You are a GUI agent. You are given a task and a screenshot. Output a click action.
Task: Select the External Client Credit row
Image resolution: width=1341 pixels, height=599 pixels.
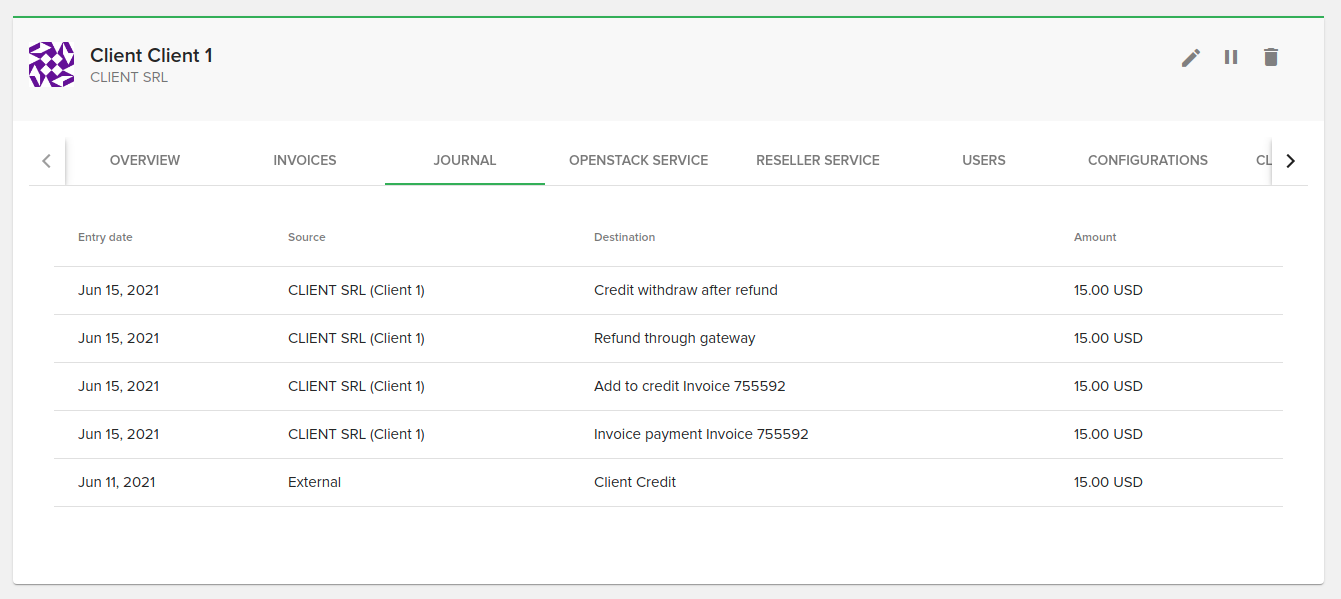click(634, 483)
